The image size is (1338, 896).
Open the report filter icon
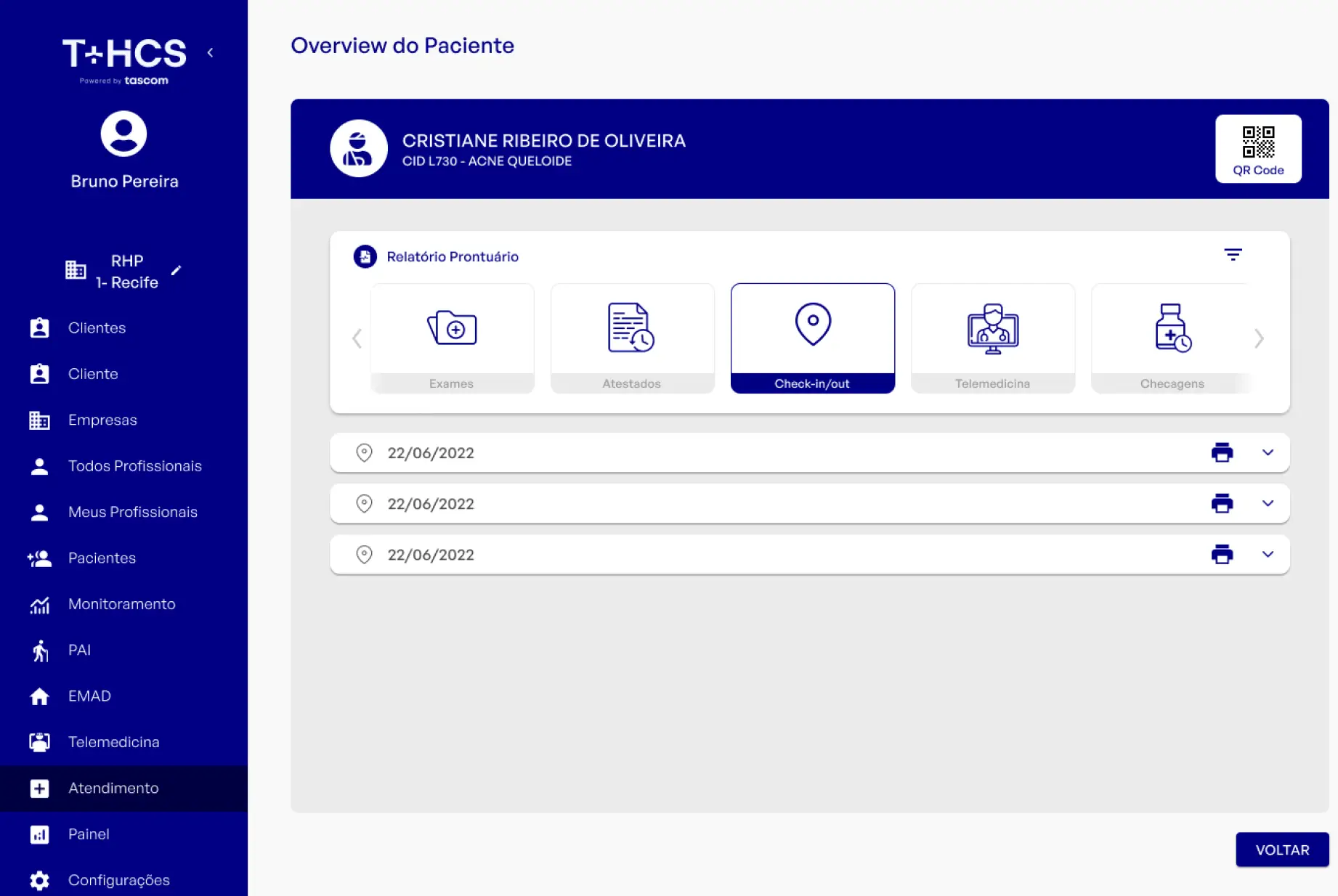(x=1233, y=255)
